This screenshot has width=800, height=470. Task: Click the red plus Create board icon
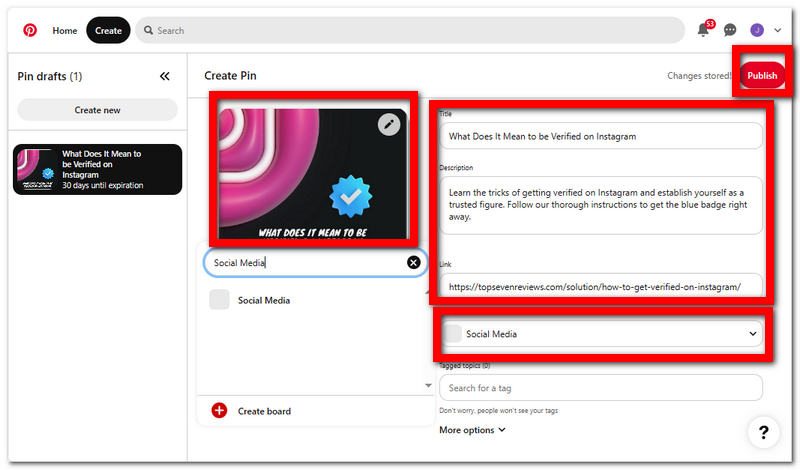coord(219,411)
